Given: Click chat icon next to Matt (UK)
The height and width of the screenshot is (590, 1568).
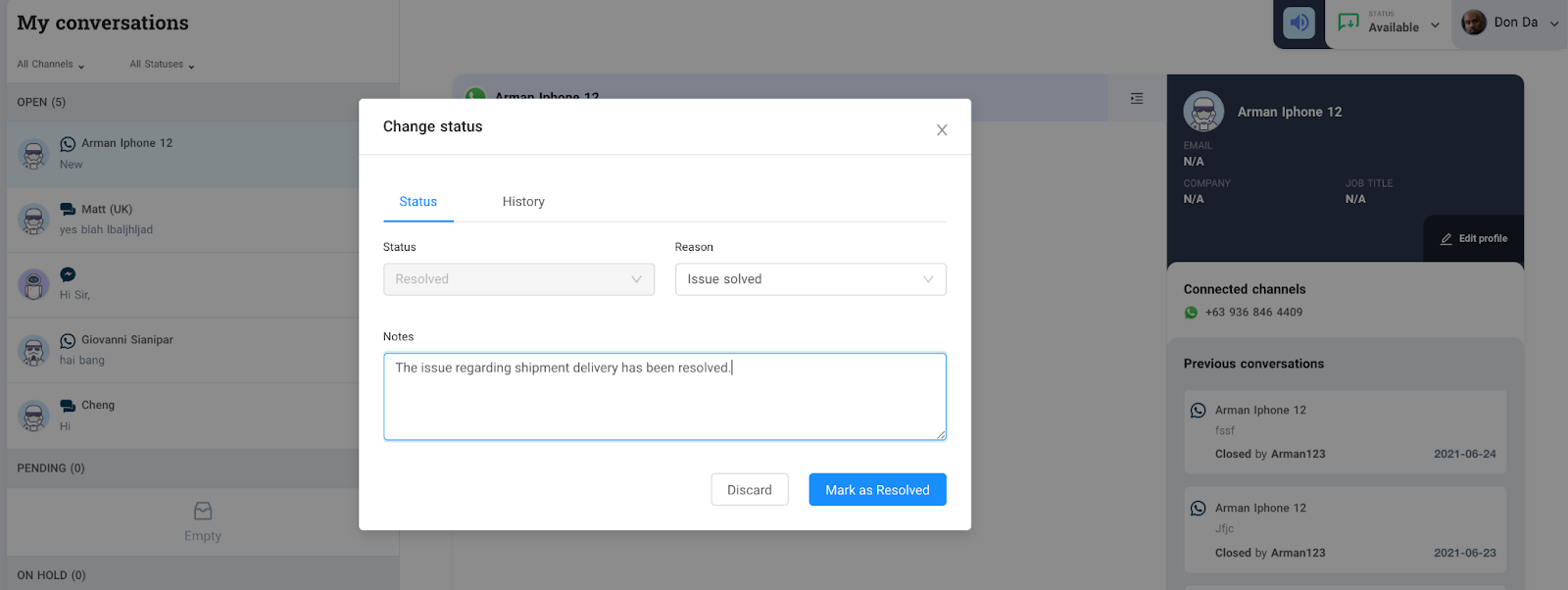Looking at the screenshot, I should (68, 209).
